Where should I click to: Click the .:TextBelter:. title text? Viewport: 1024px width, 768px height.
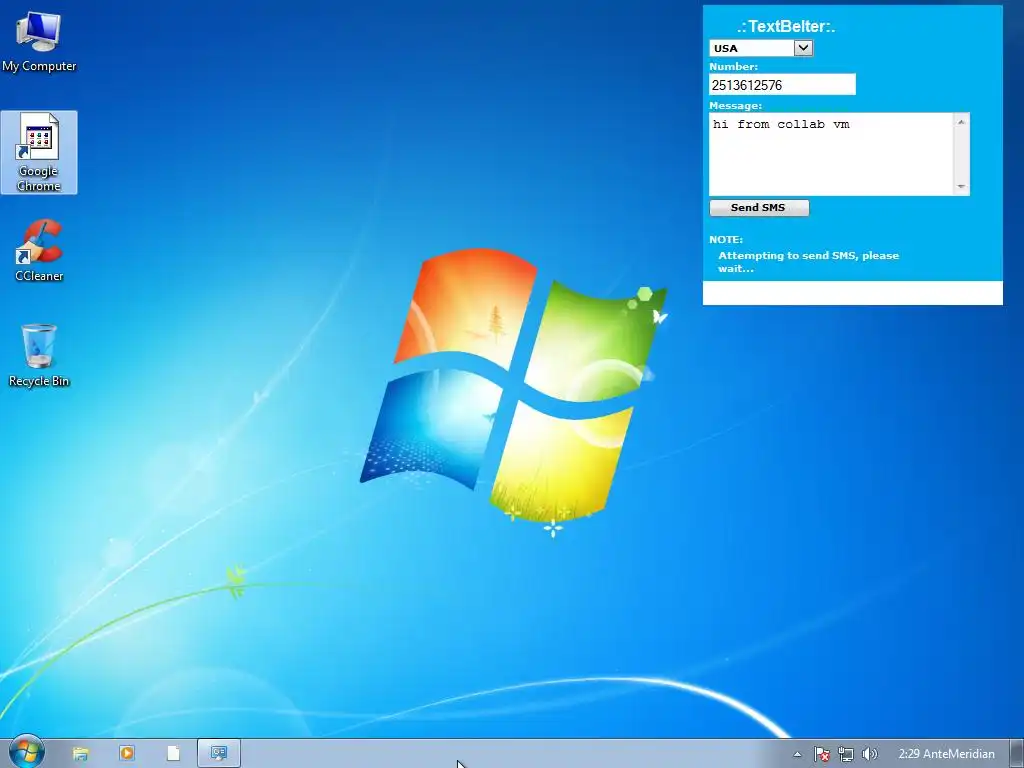(x=786, y=26)
